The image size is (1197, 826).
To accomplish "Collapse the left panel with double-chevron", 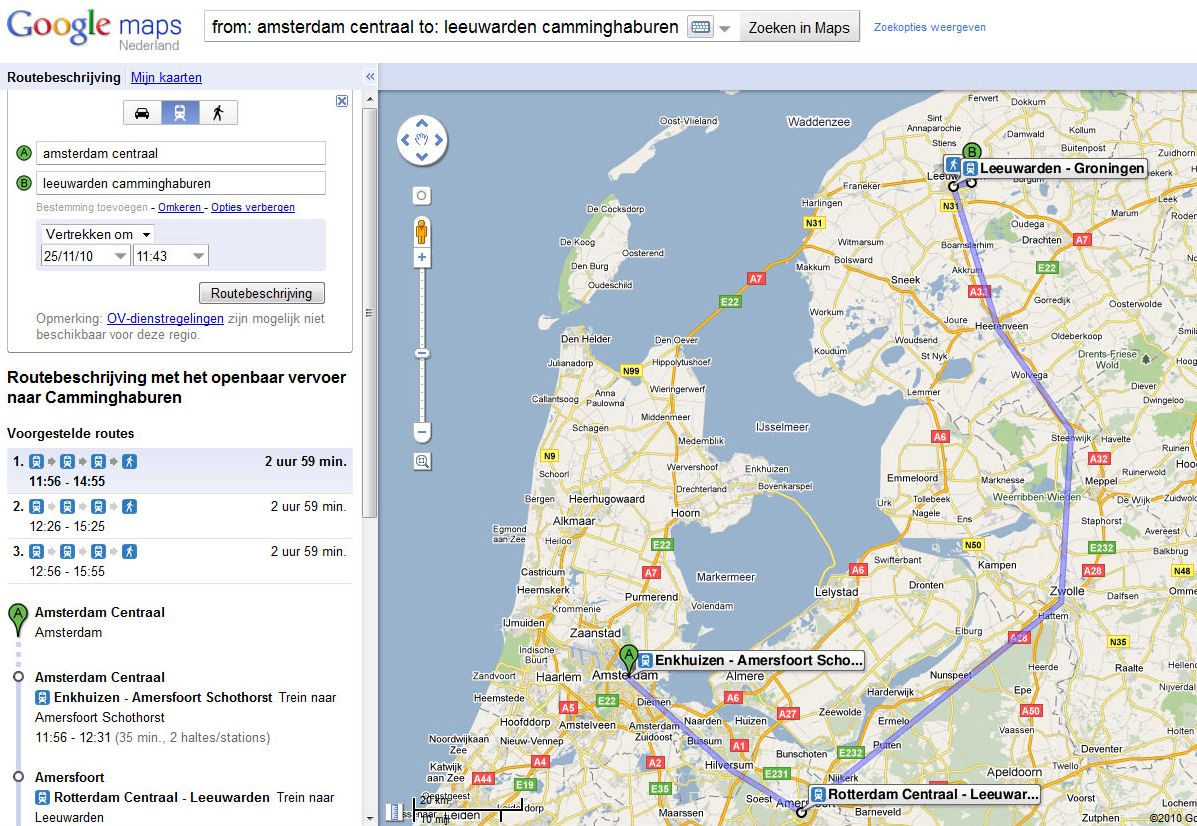I will (x=370, y=76).
